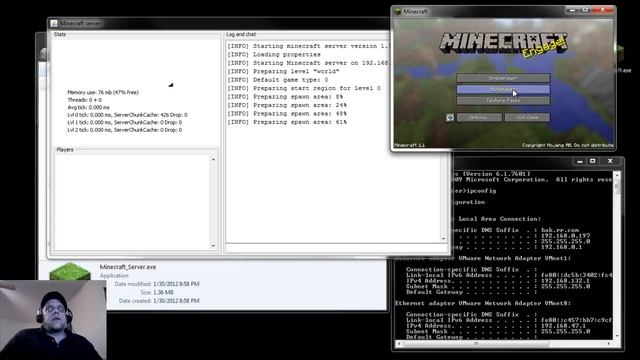
Task: Click IP address 192.168.0.197 in console
Action: coord(565,236)
